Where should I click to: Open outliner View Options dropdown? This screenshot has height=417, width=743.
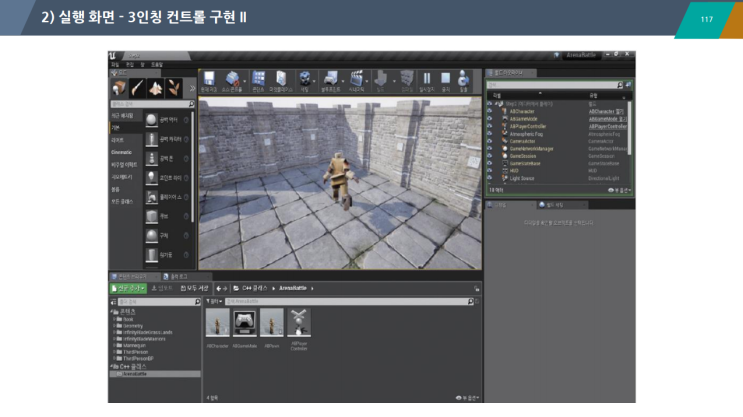tap(619, 190)
